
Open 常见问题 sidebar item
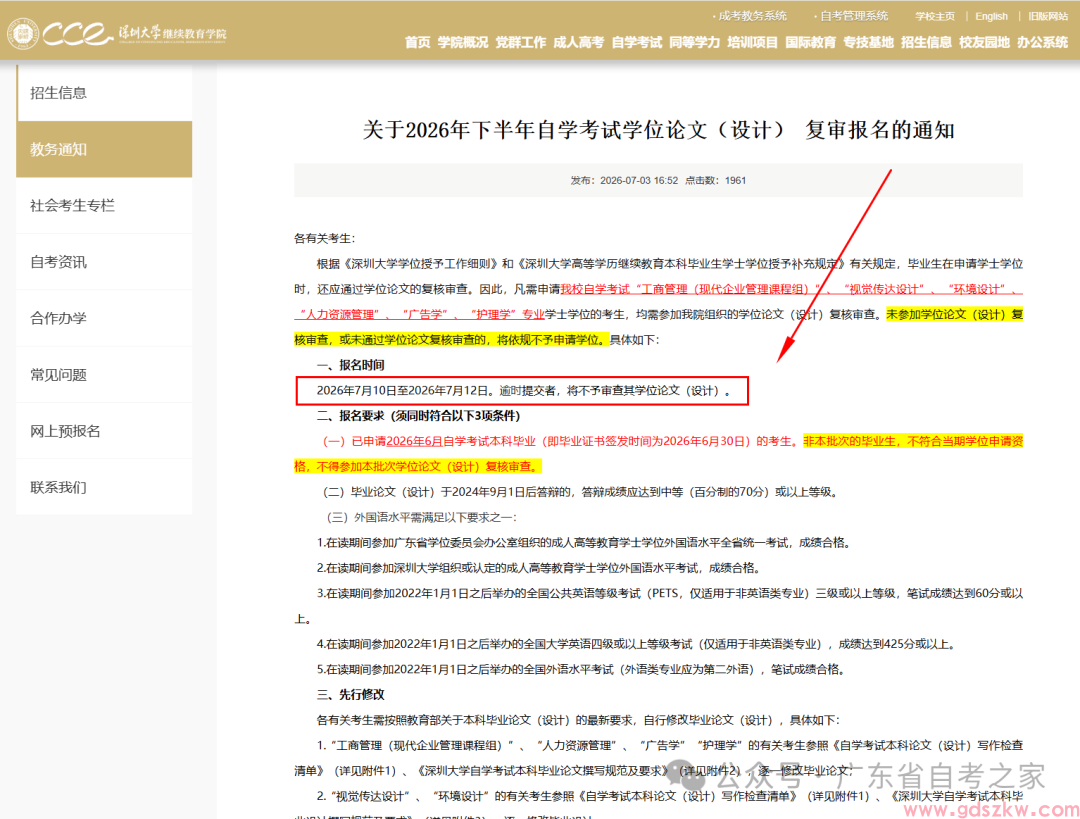[x=104, y=375]
